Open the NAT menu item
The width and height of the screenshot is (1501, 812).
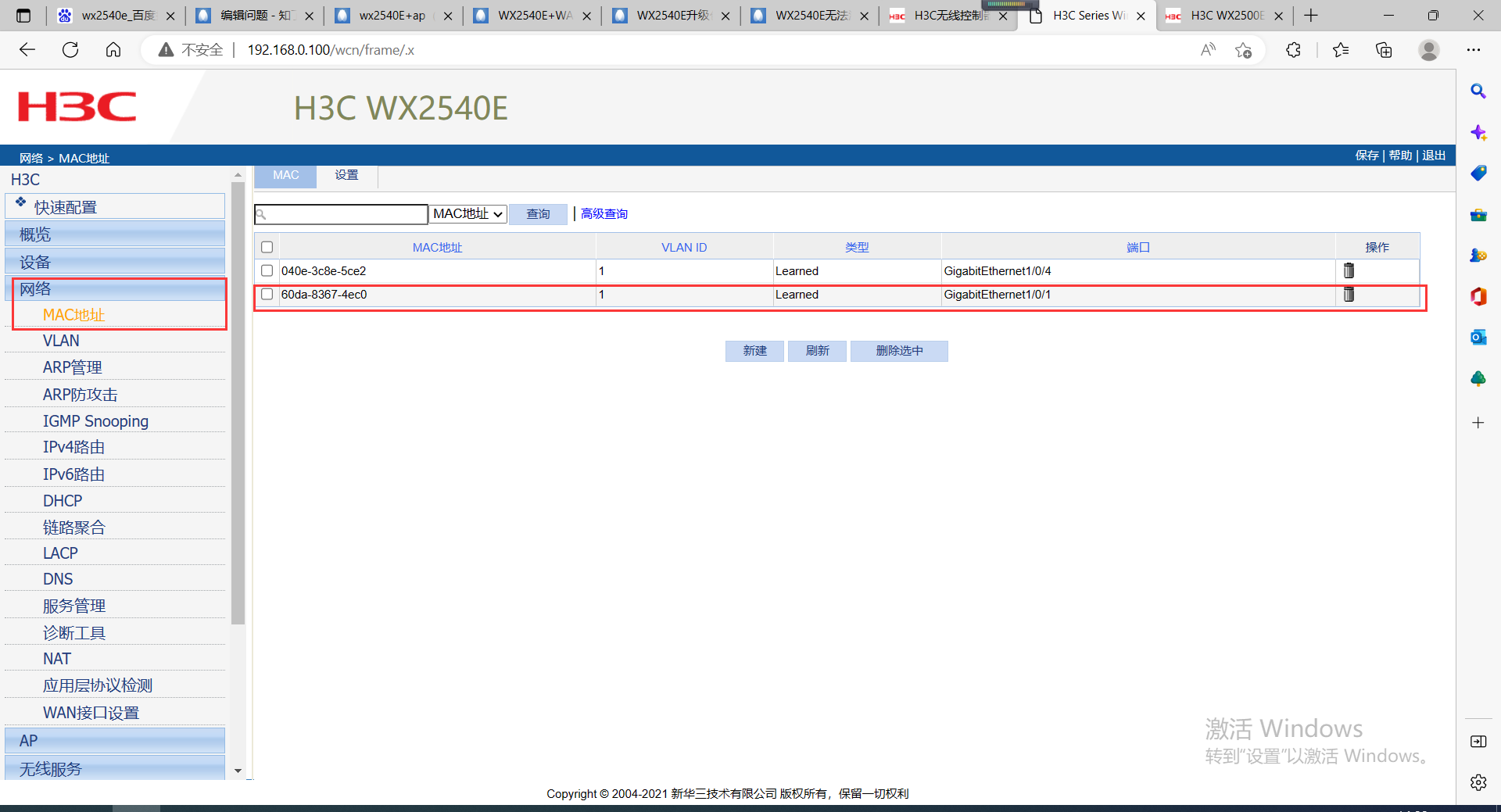[57, 659]
